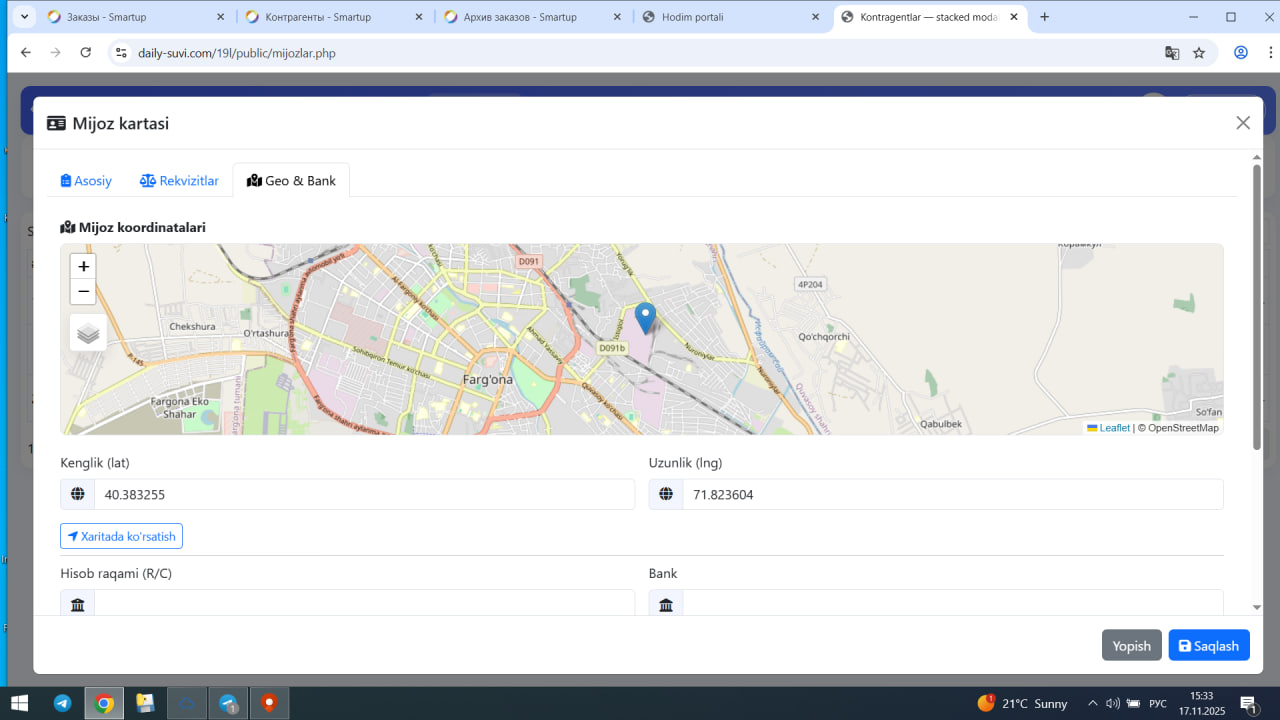Close the Hodim portali browser tab
The image size is (1280, 720).
click(x=815, y=17)
